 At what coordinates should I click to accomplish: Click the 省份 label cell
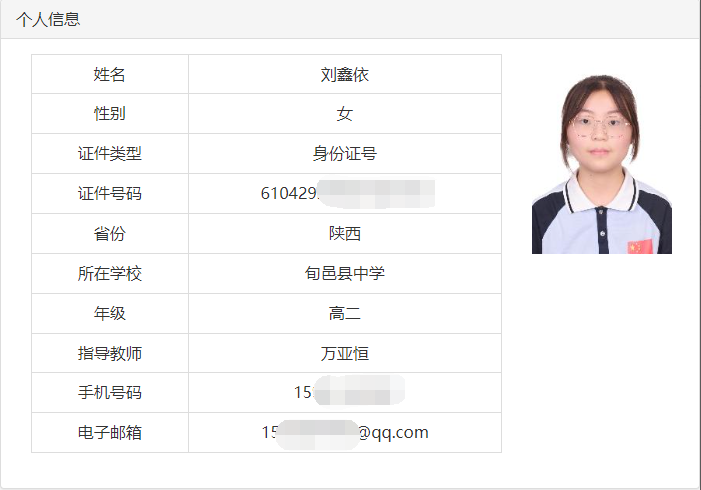click(x=110, y=233)
